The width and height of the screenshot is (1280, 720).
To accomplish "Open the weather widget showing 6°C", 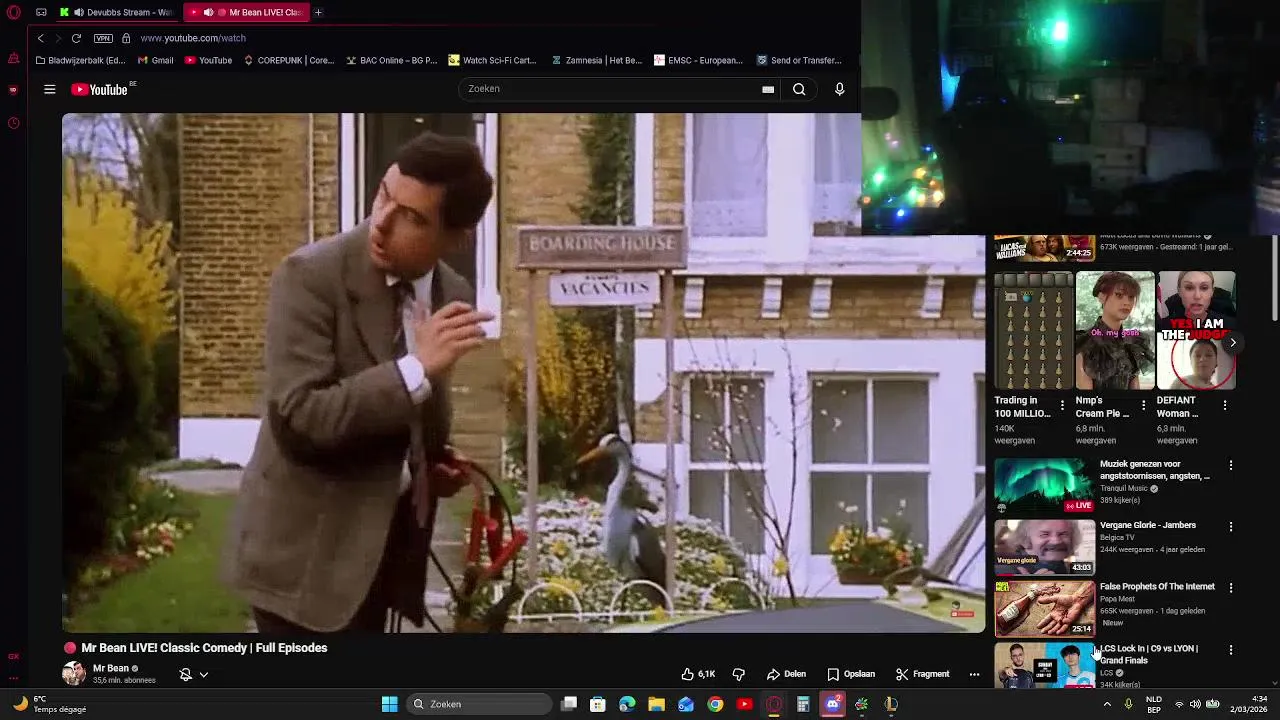I will click(48, 704).
